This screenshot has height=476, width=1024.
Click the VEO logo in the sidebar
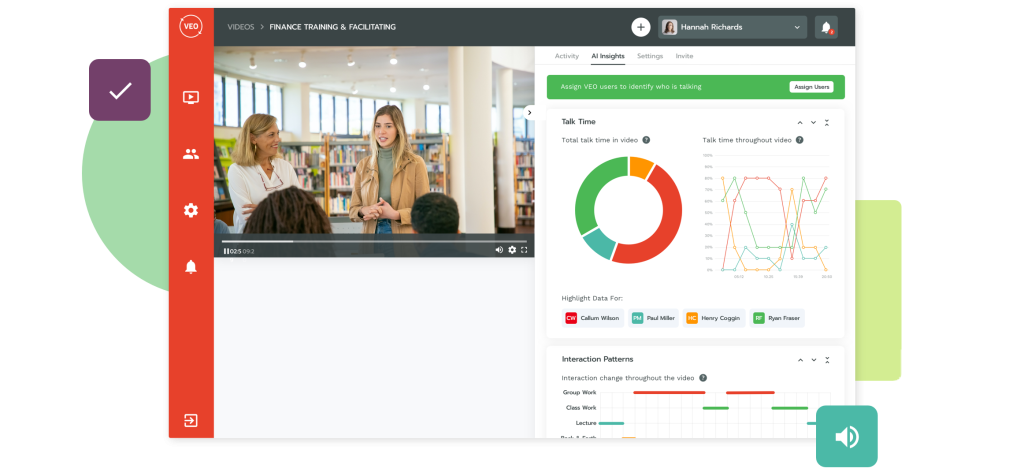tap(191, 27)
